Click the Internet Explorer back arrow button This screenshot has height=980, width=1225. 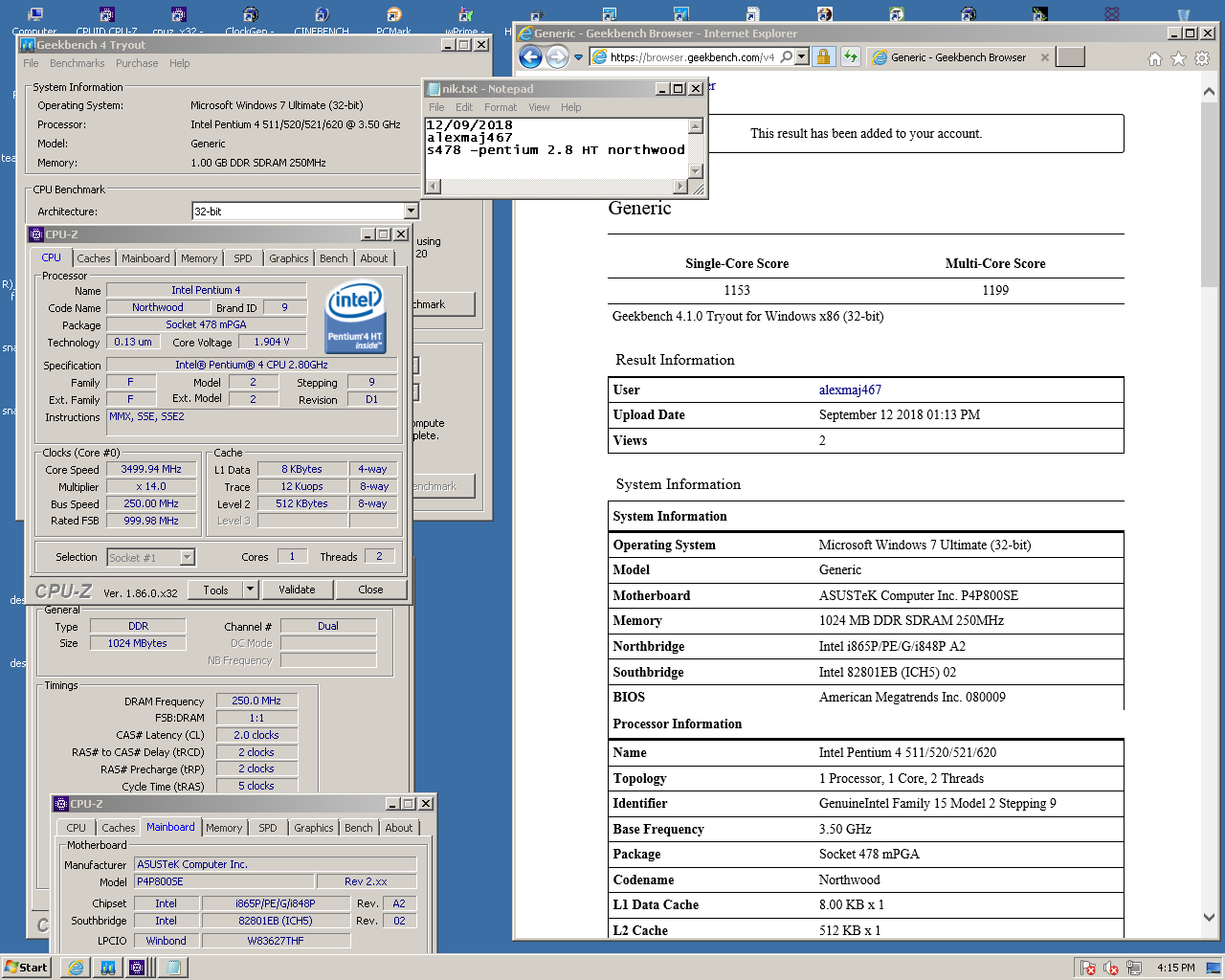tap(531, 57)
